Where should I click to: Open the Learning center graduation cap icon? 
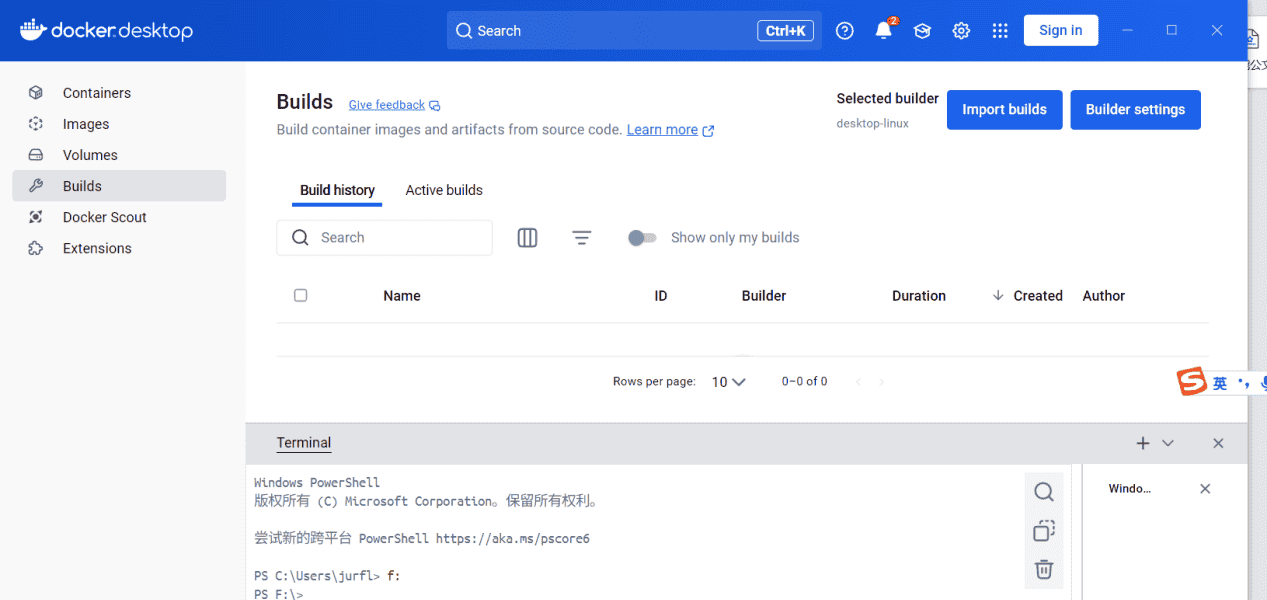pyautogui.click(x=922, y=31)
